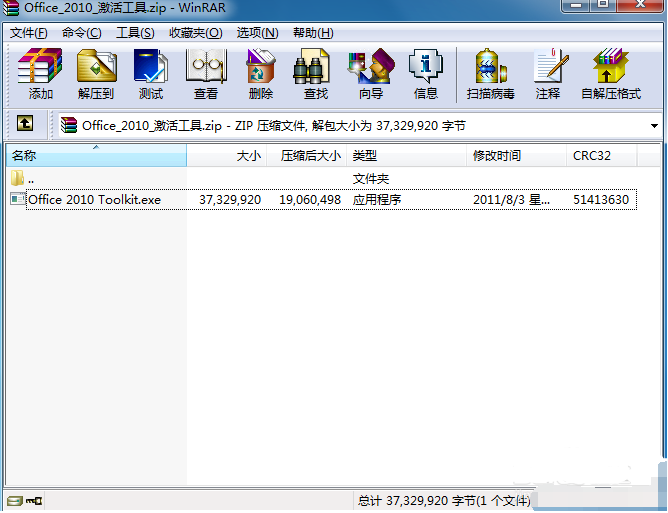
Task: Click the 添加 (Add) toolbar icon
Action: [x=40, y=74]
